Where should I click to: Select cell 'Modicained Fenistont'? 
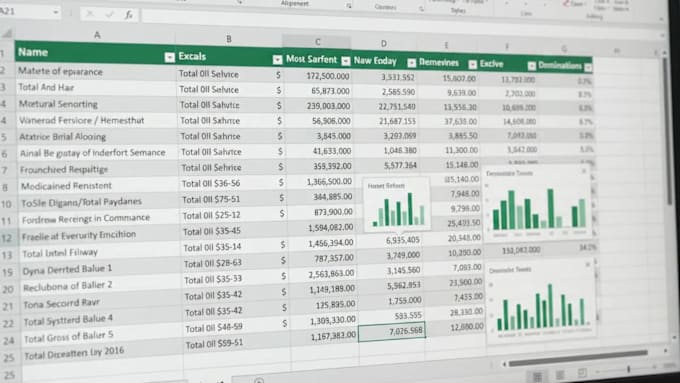click(x=66, y=186)
